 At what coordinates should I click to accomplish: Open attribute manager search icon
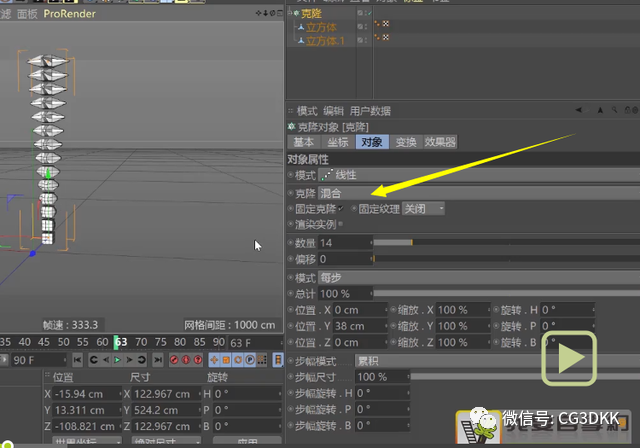point(614,110)
